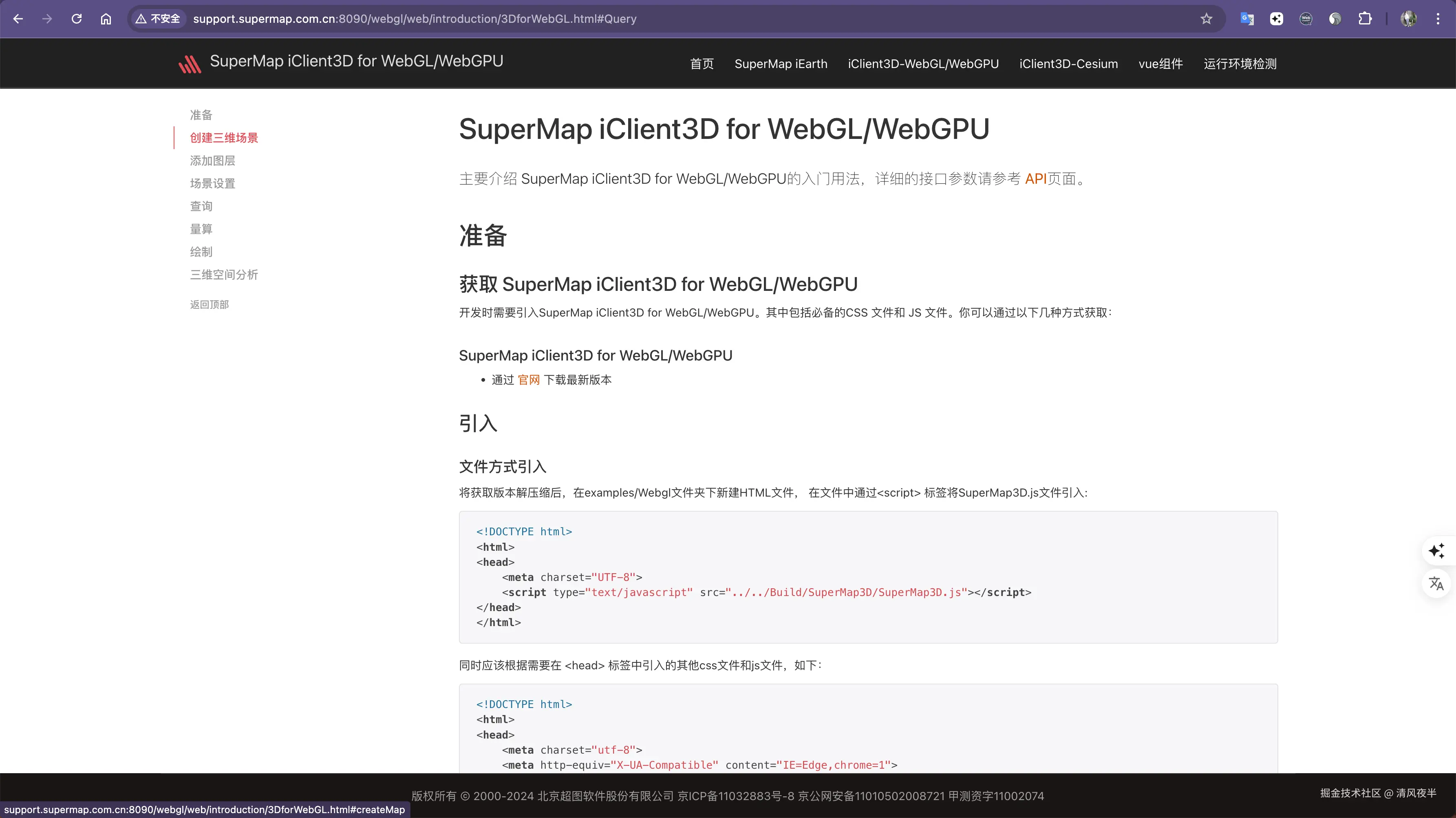Image resolution: width=1456 pixels, height=818 pixels.
Task: Go to 运行环境检测 page
Action: click(1240, 64)
